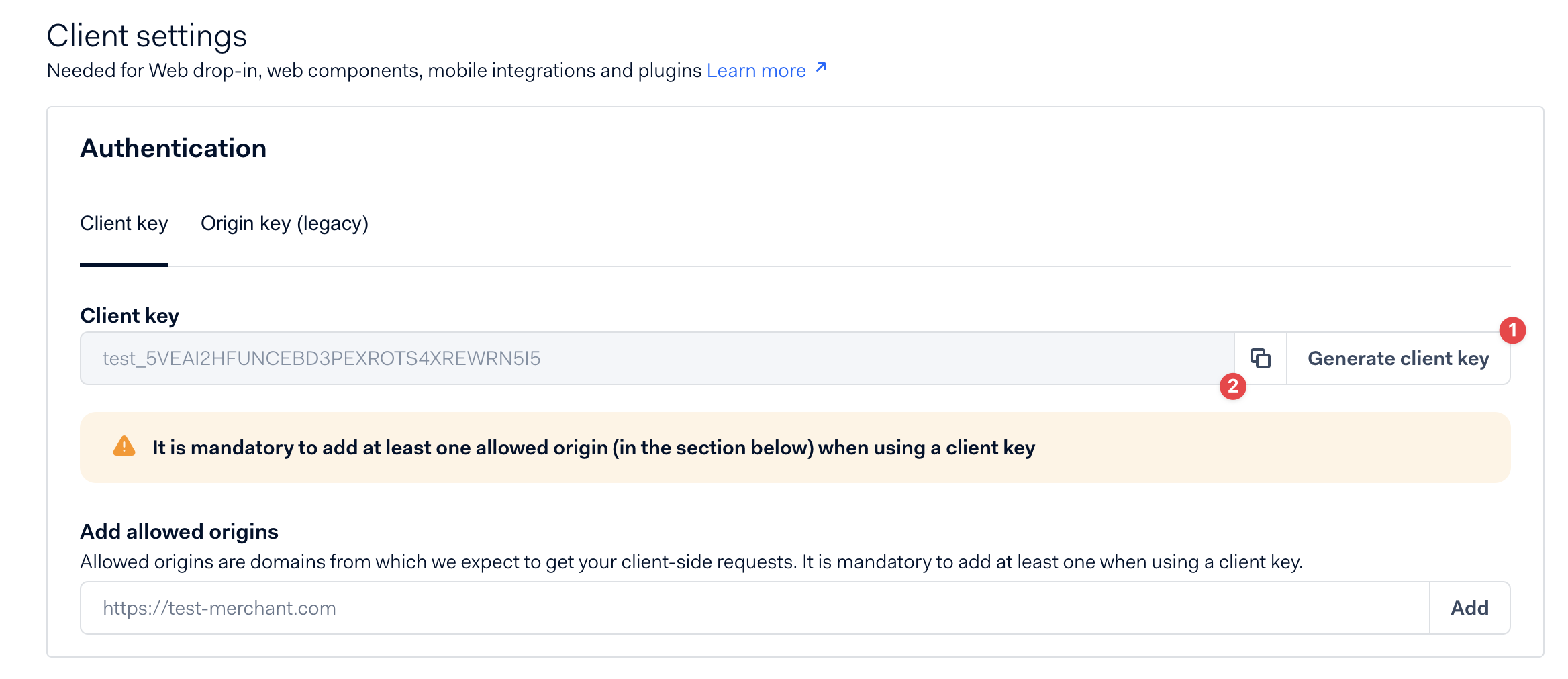Click the orange warning triangle icon
The width and height of the screenshot is (1568, 679).
pyautogui.click(x=124, y=446)
